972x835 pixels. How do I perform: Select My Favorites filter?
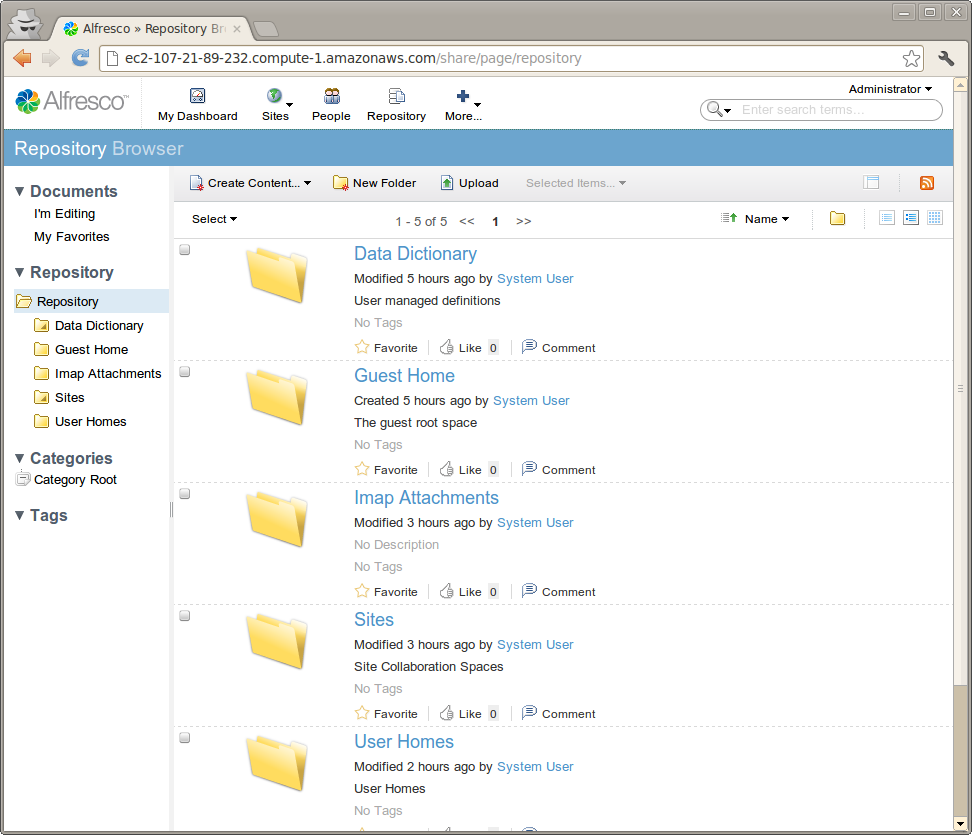click(72, 236)
